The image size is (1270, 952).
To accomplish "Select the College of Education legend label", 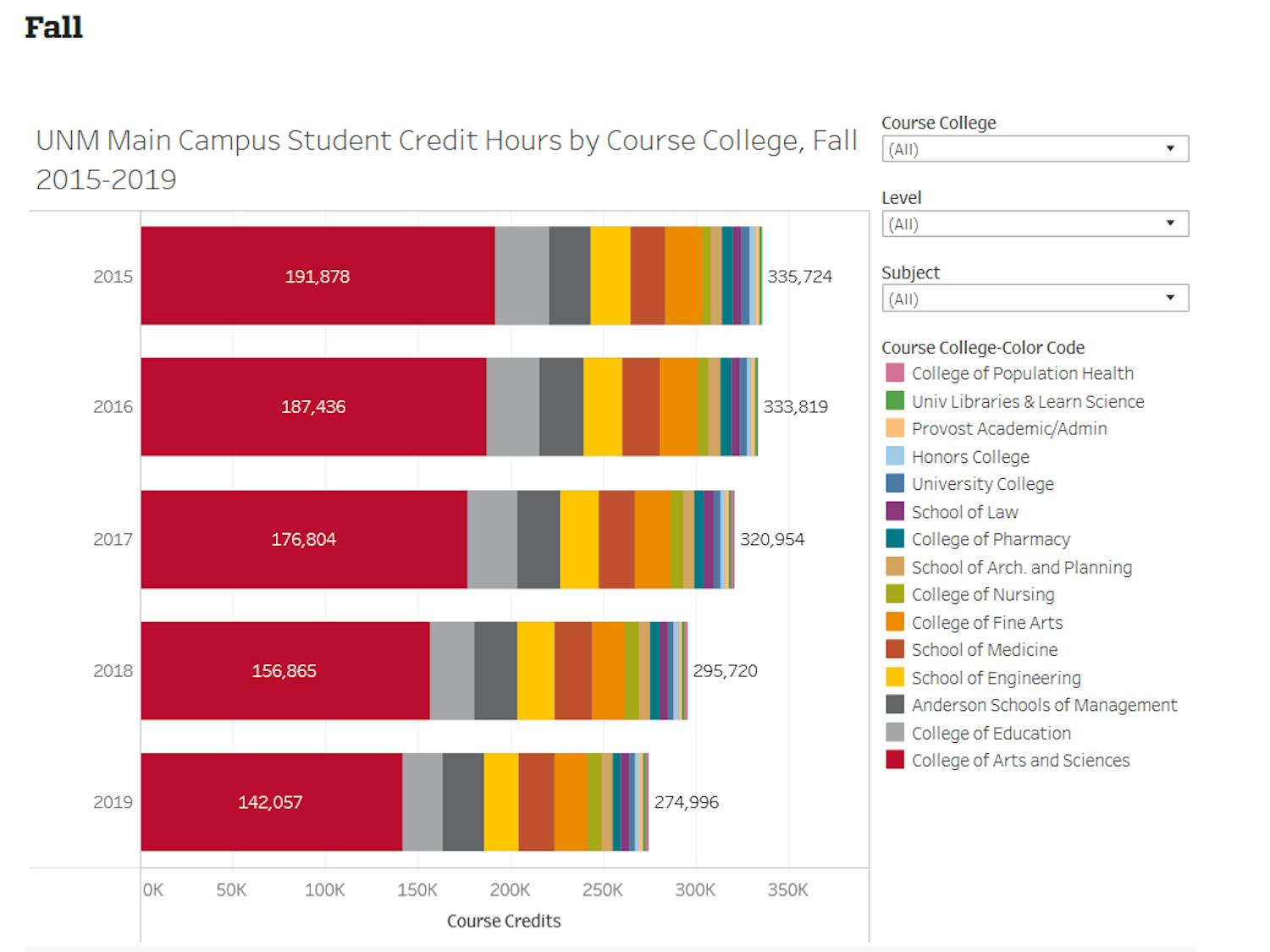I will (x=991, y=733).
